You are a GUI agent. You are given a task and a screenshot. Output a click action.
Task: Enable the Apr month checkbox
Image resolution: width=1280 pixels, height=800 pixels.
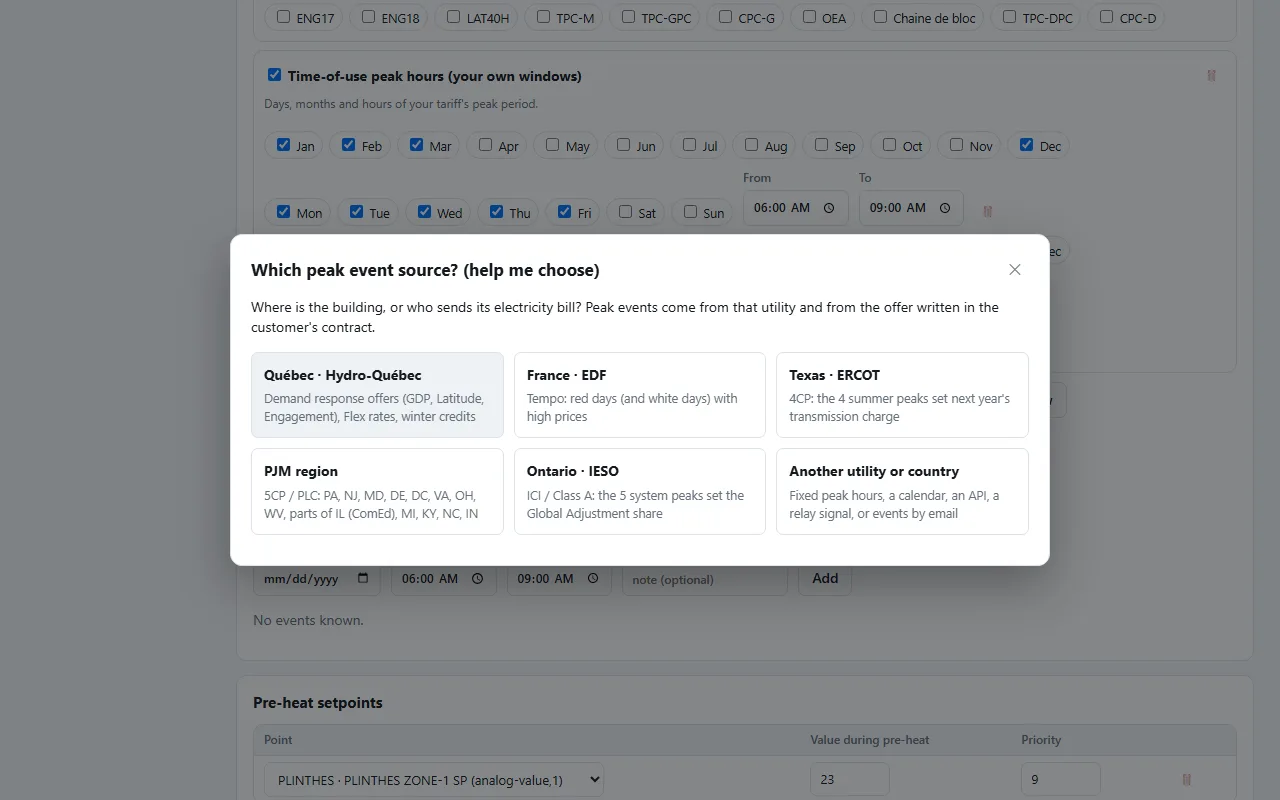tap(485, 145)
